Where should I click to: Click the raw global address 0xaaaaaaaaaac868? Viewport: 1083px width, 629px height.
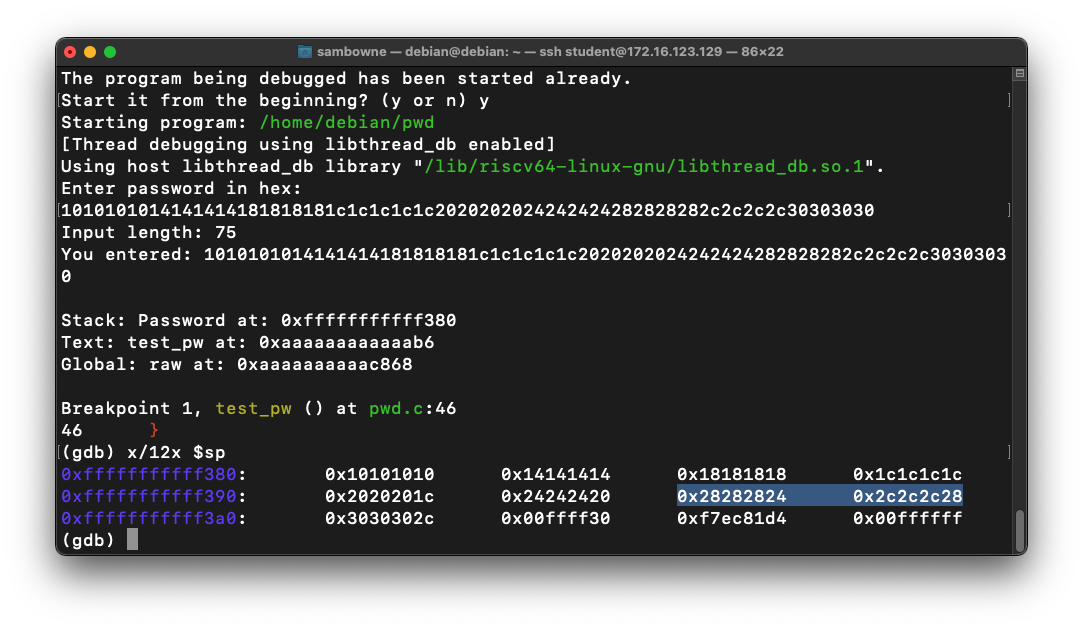tap(325, 365)
